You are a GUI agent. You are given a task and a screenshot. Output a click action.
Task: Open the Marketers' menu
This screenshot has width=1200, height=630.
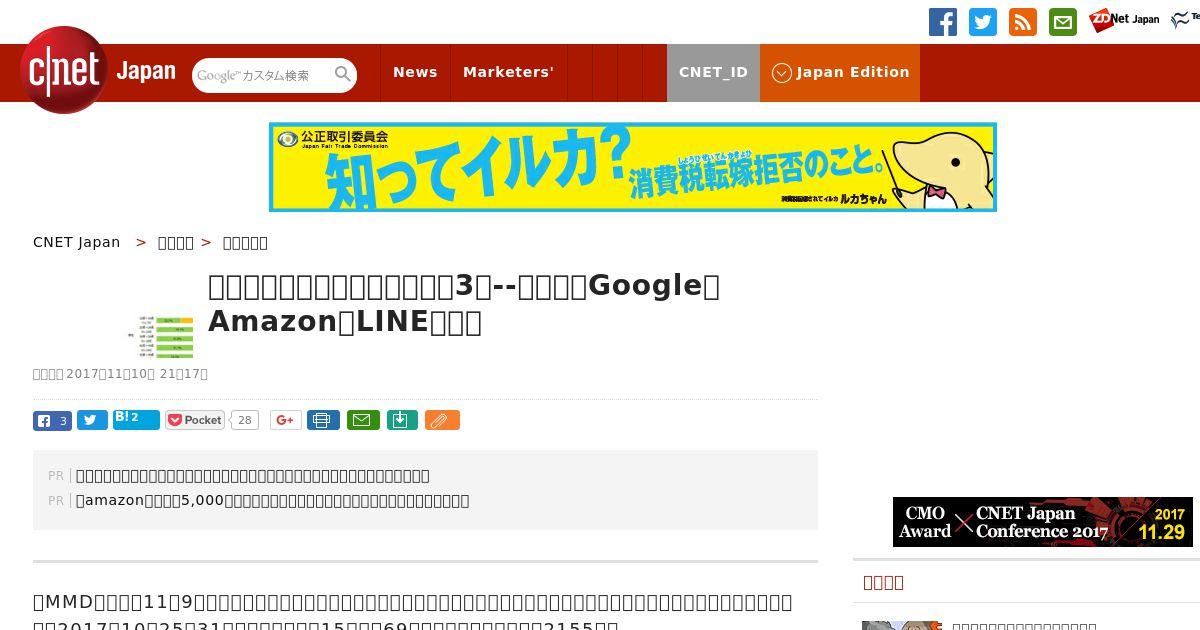(508, 72)
